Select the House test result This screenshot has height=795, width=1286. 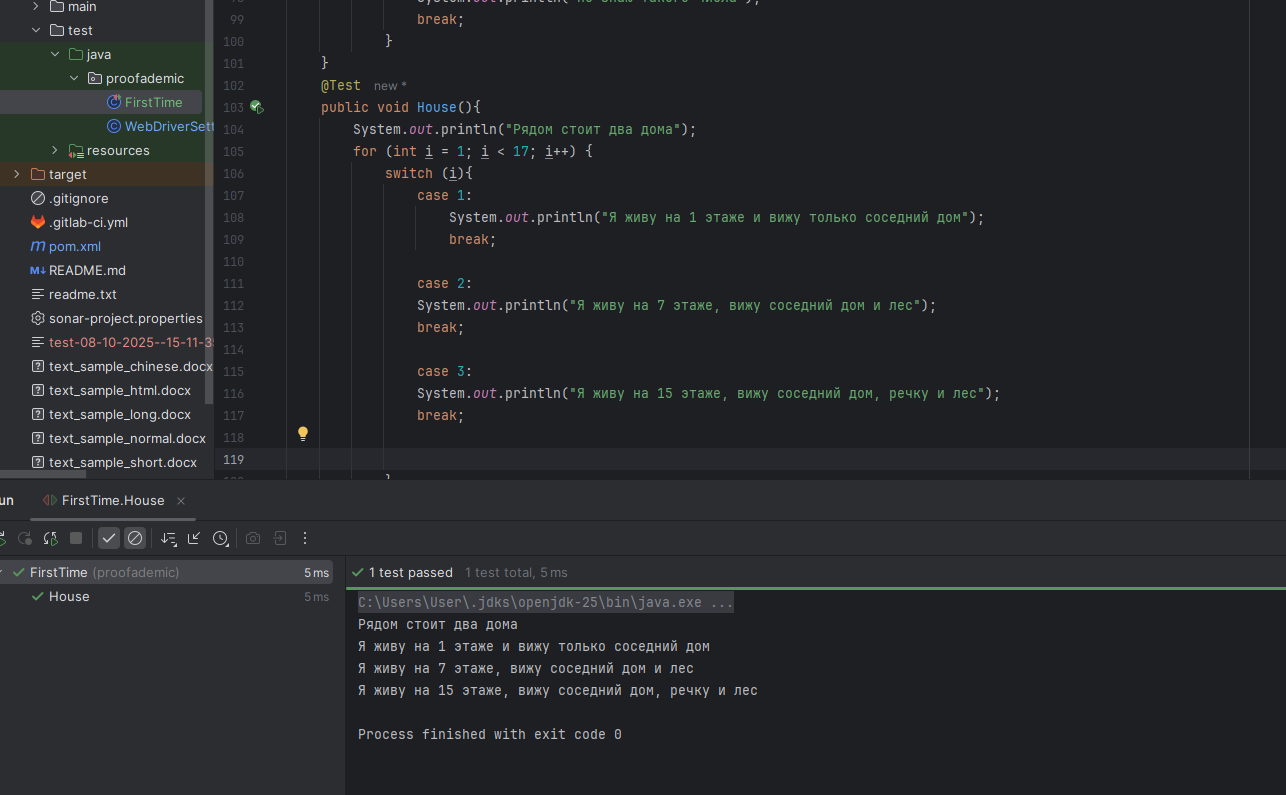pyautogui.click(x=69, y=596)
